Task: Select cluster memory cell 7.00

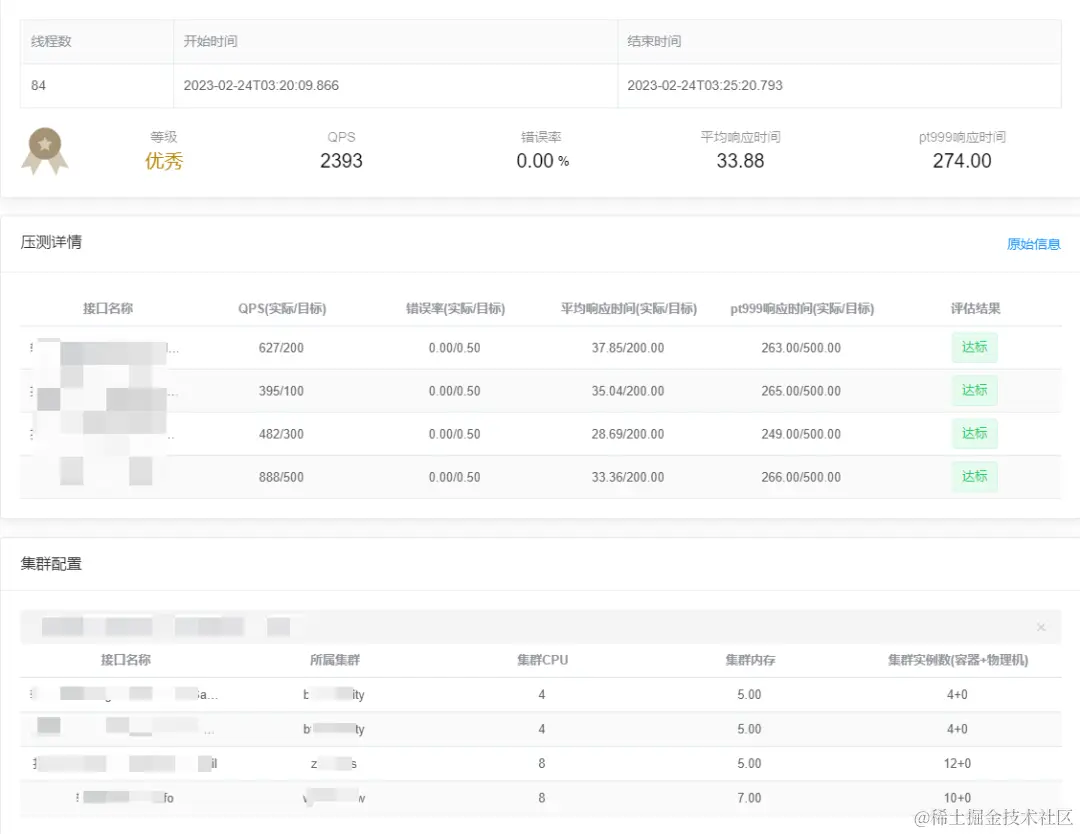Action: 749,797
